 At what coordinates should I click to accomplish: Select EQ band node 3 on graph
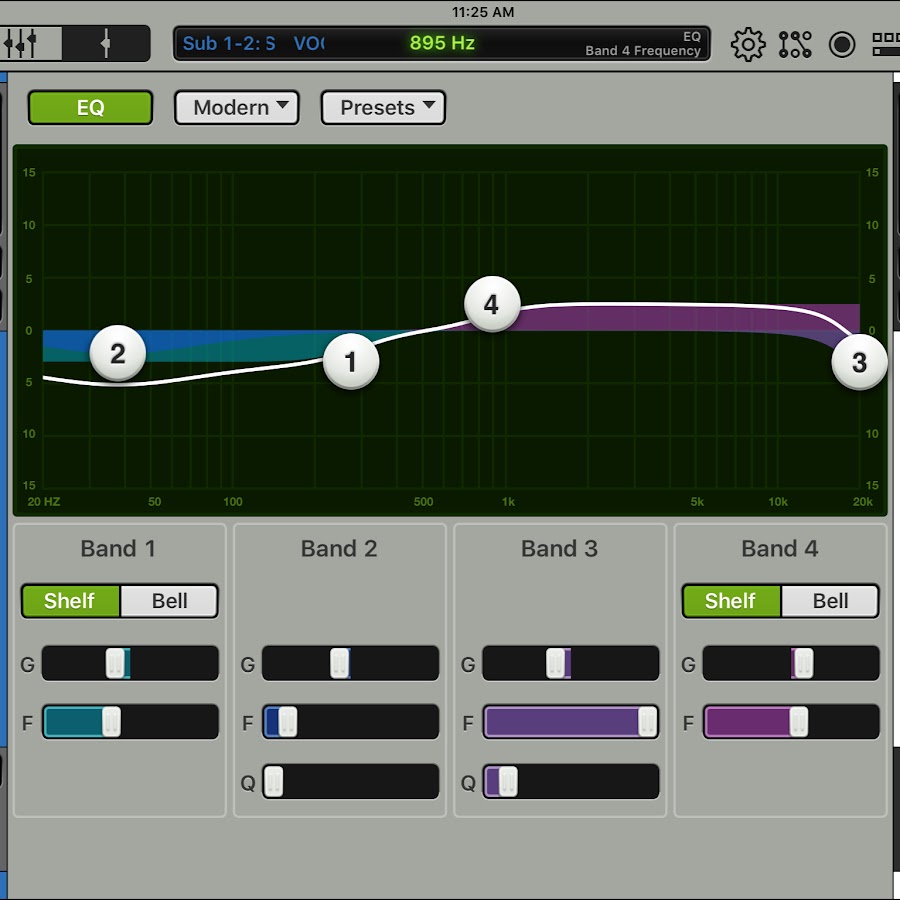[x=859, y=362]
